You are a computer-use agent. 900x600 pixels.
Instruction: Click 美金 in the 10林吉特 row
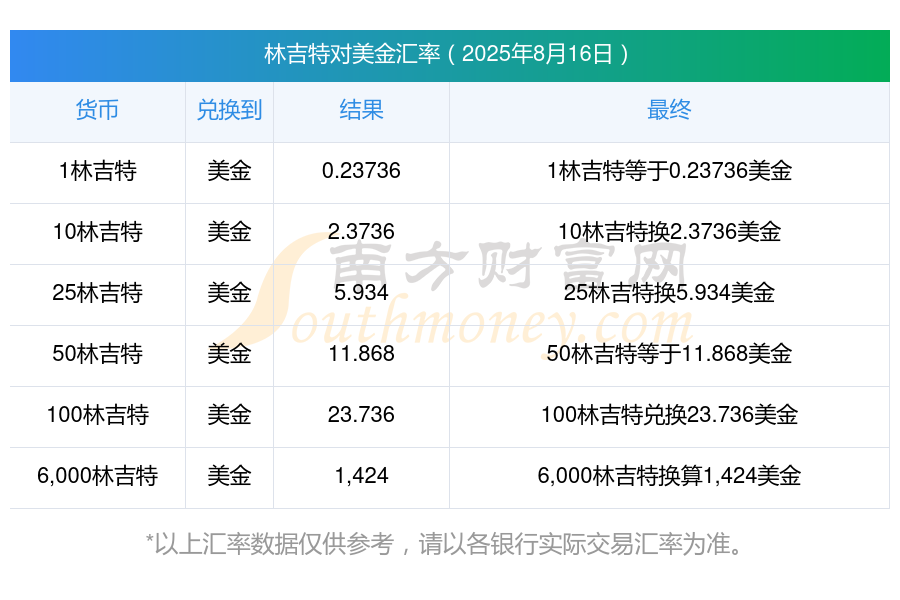point(230,232)
